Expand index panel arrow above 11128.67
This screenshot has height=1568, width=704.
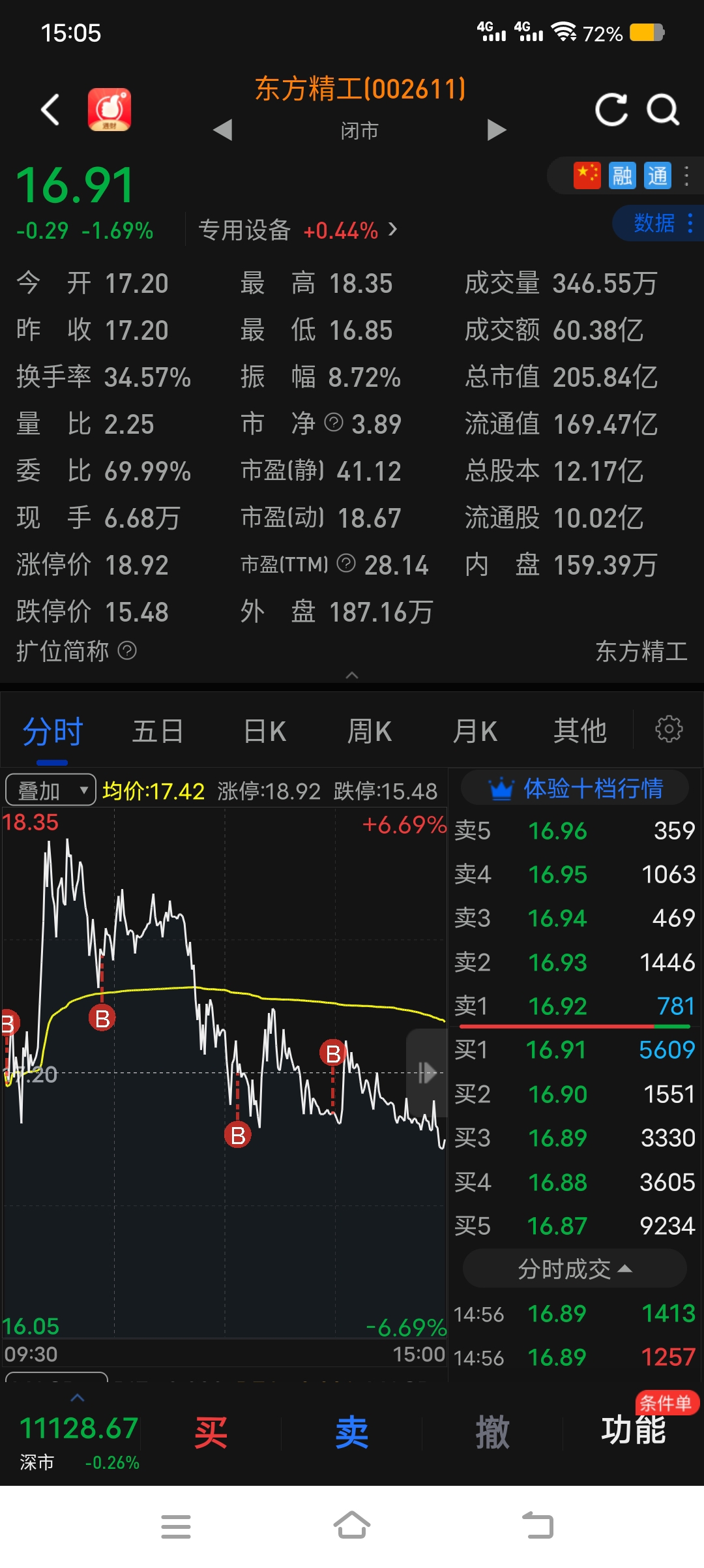click(x=78, y=1397)
